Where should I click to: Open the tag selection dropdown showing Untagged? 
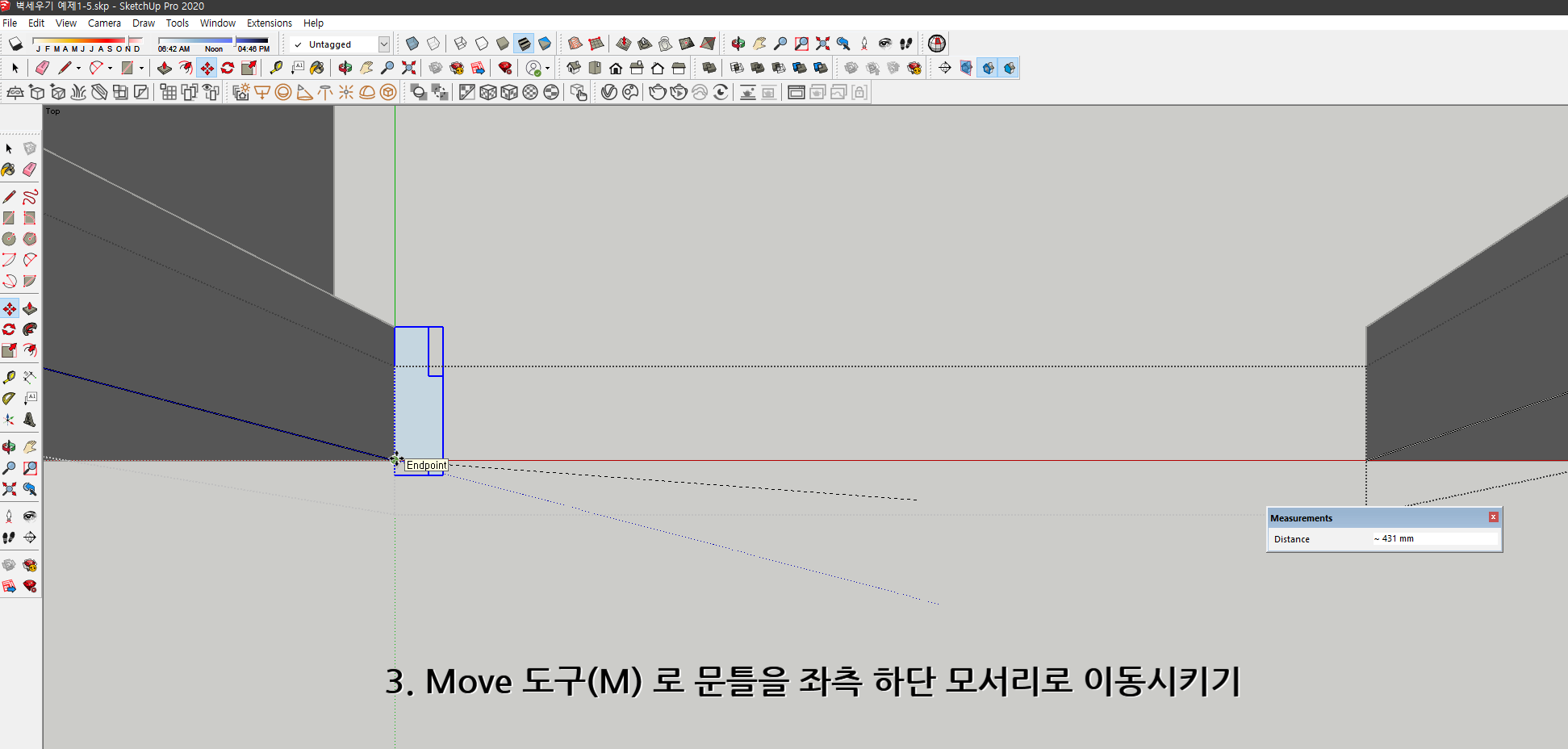(x=383, y=44)
